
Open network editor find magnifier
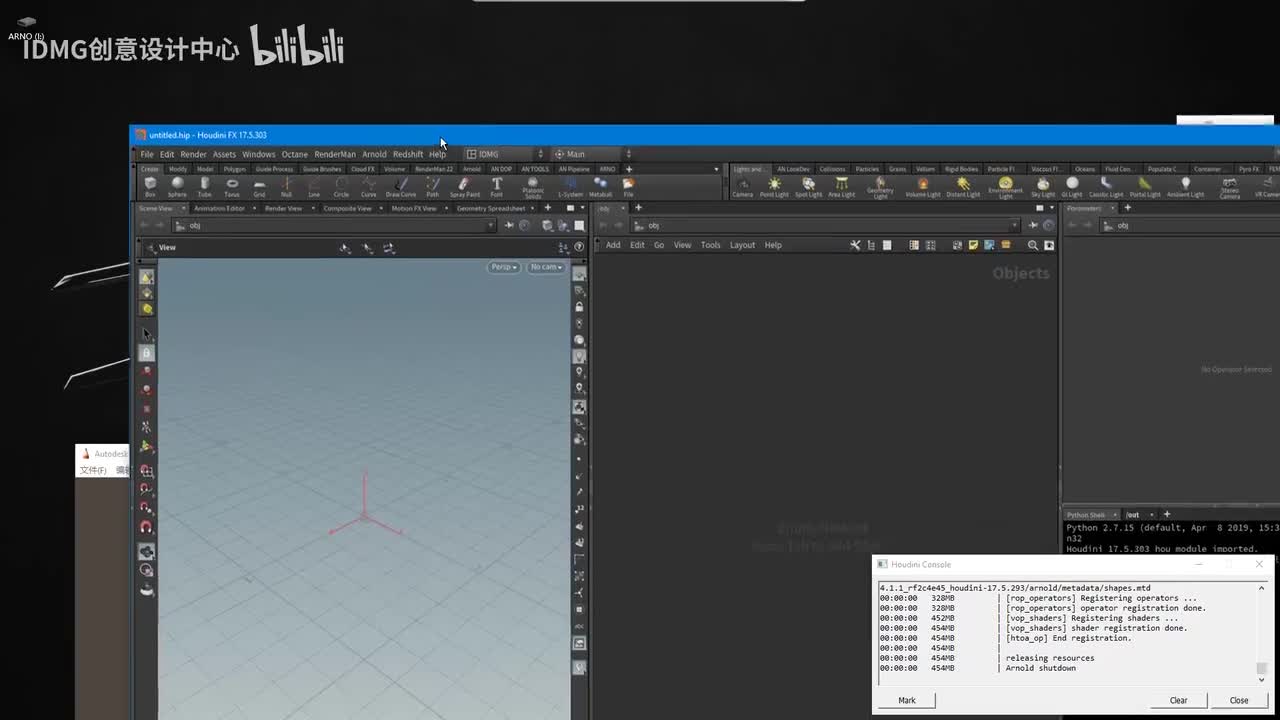(1033, 245)
